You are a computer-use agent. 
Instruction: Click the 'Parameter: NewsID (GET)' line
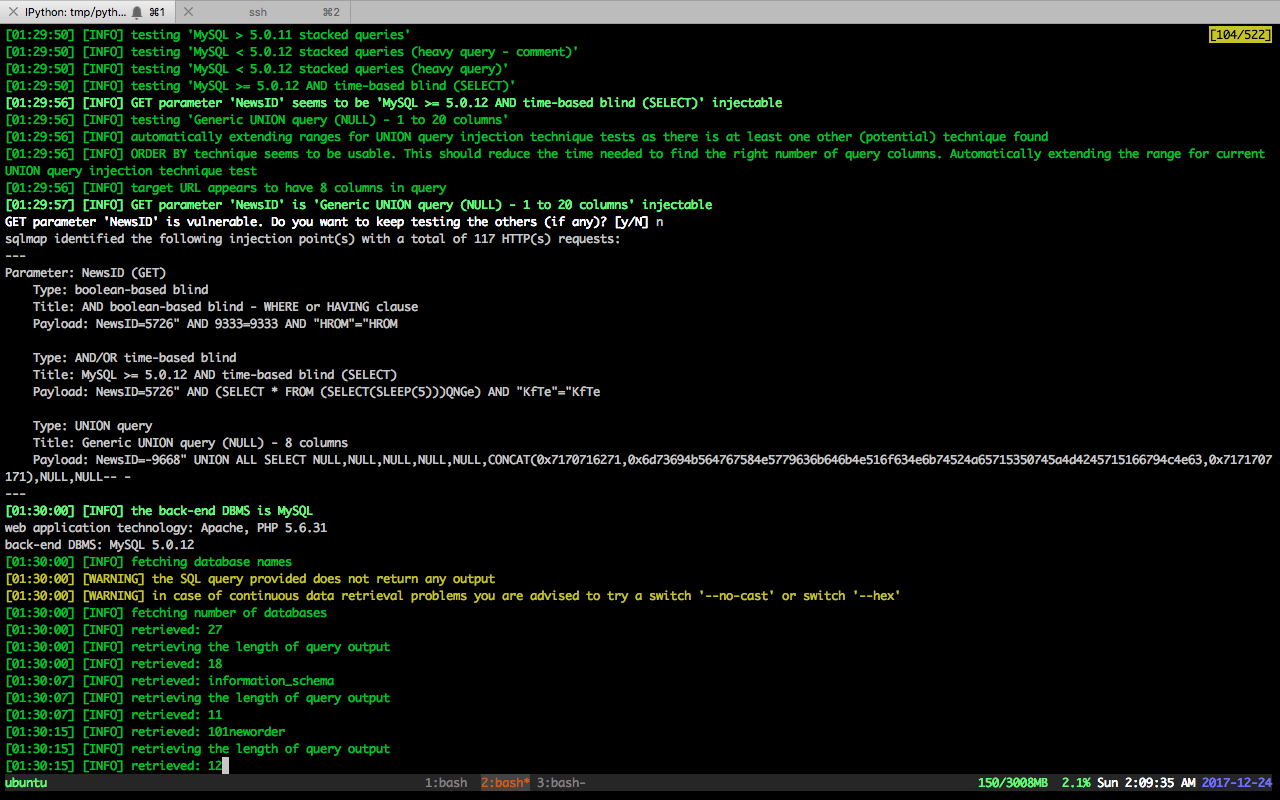pos(85,273)
